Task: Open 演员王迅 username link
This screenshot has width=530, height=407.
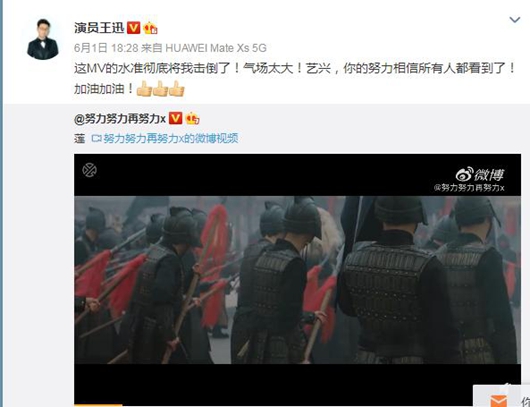Action: 99,28
